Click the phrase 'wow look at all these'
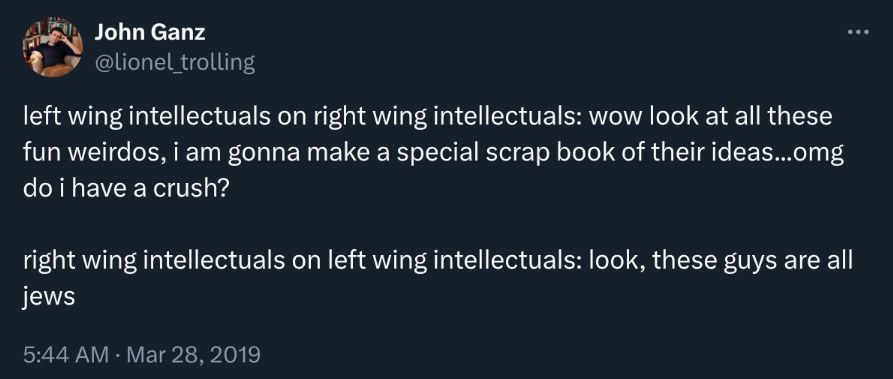Screen dimensions: 893x379 coord(711,117)
